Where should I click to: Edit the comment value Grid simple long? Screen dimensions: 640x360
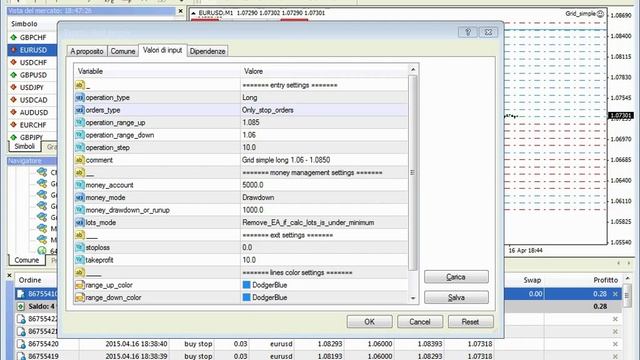point(324,160)
